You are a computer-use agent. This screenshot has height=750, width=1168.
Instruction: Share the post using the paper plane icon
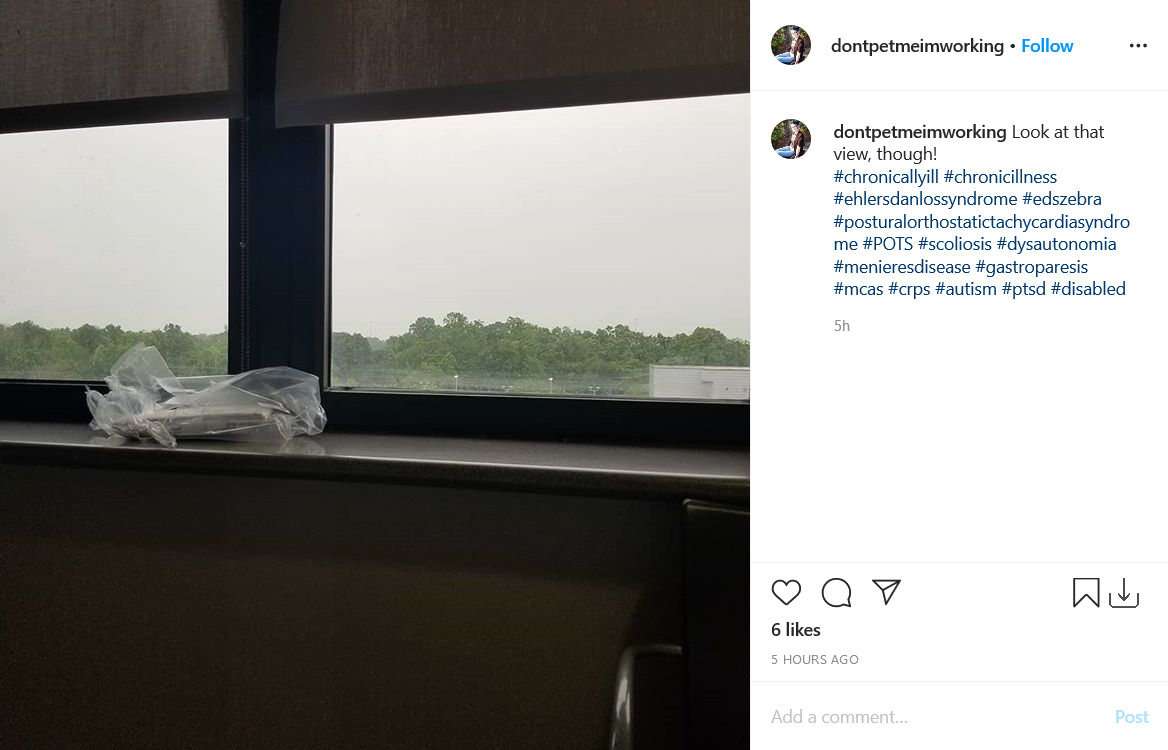tap(886, 591)
